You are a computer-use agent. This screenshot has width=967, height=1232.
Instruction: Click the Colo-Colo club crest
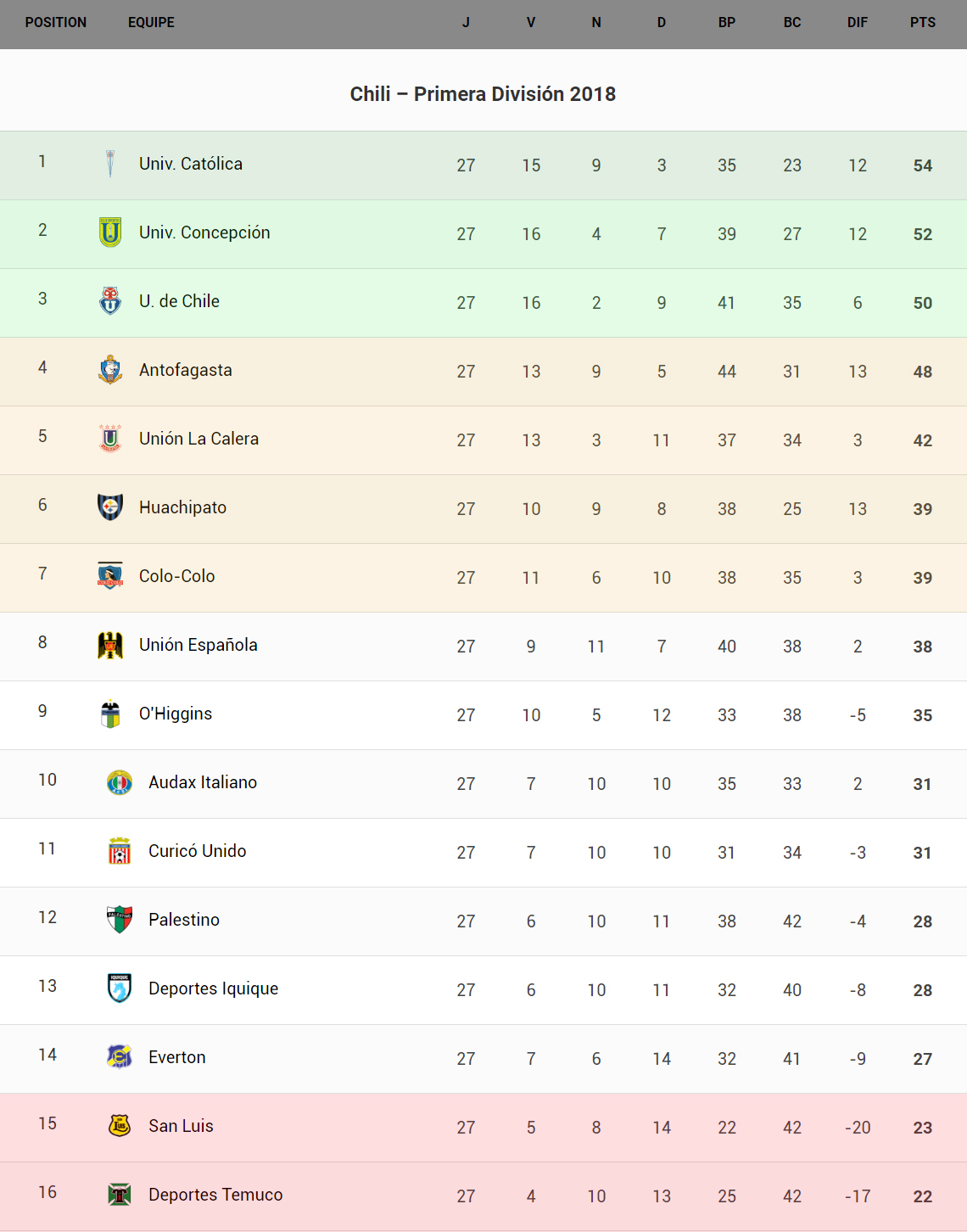point(110,576)
